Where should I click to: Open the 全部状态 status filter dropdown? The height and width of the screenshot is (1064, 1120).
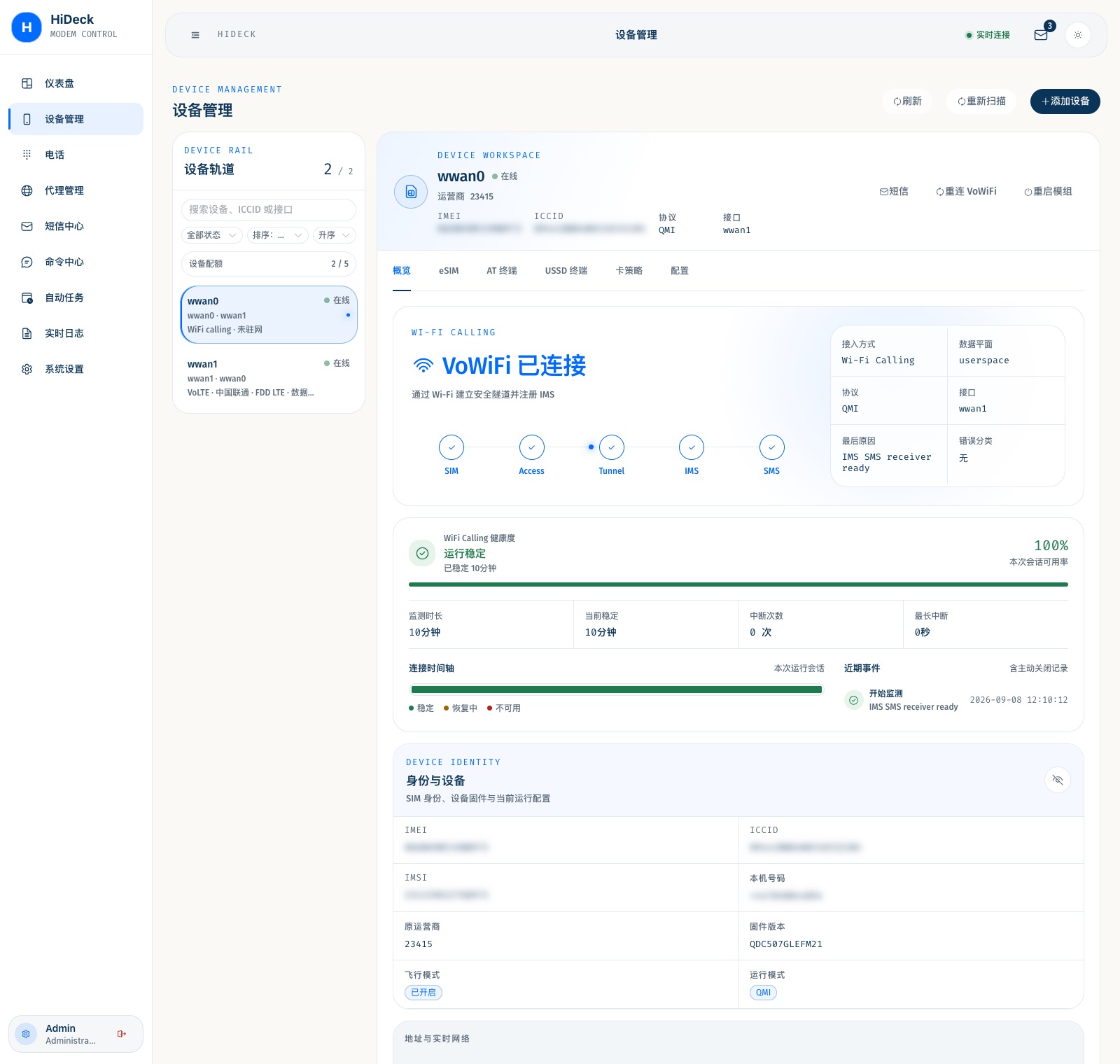point(212,235)
